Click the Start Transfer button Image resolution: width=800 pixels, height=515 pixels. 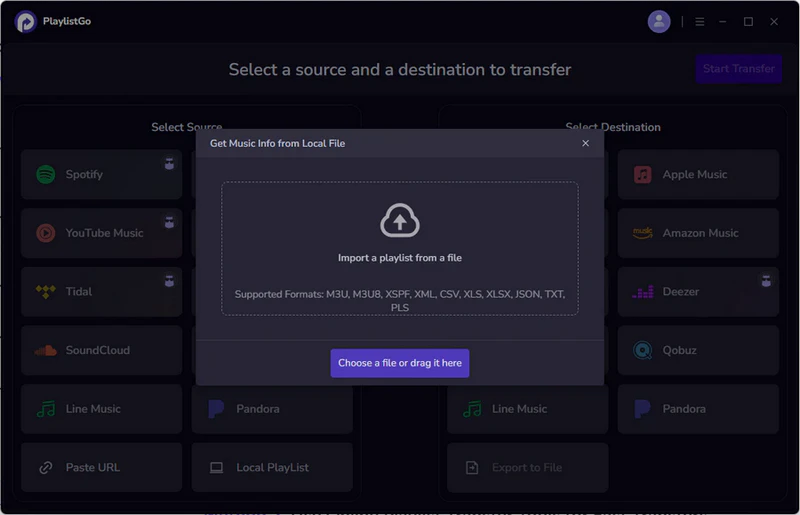(x=738, y=68)
